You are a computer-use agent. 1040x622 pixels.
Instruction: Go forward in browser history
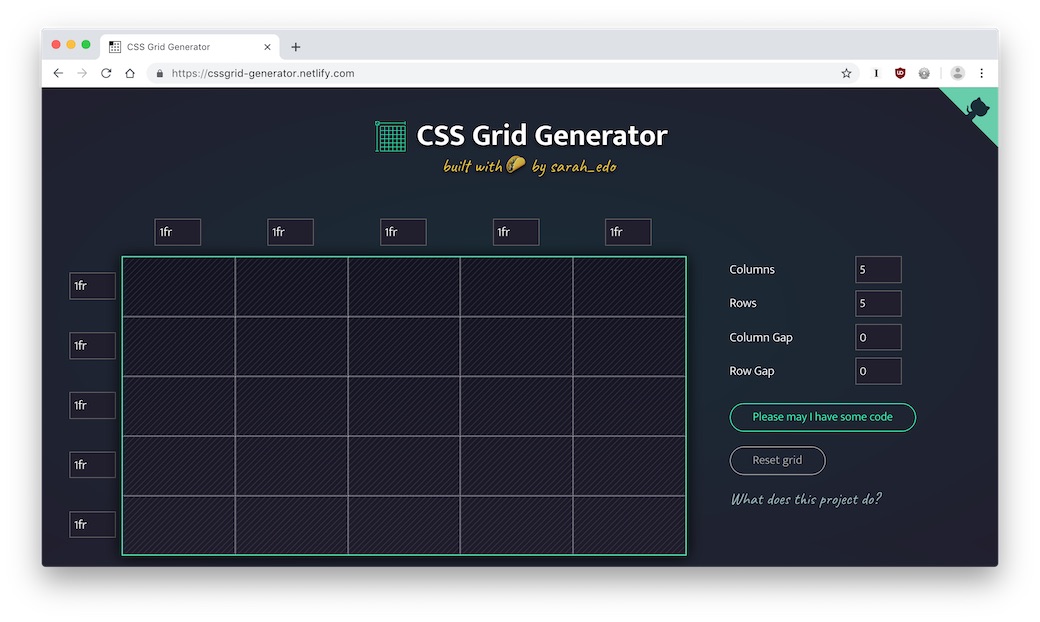(x=82, y=73)
